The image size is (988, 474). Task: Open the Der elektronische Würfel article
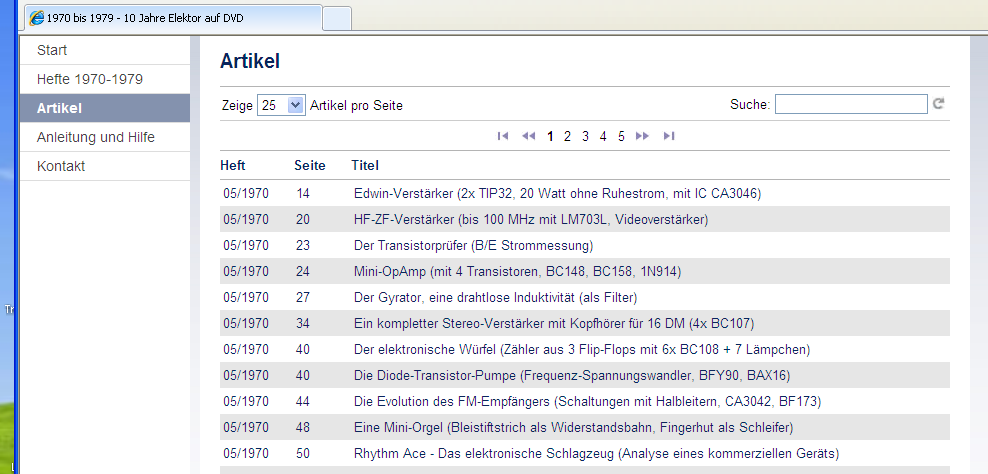pyautogui.click(x=582, y=349)
